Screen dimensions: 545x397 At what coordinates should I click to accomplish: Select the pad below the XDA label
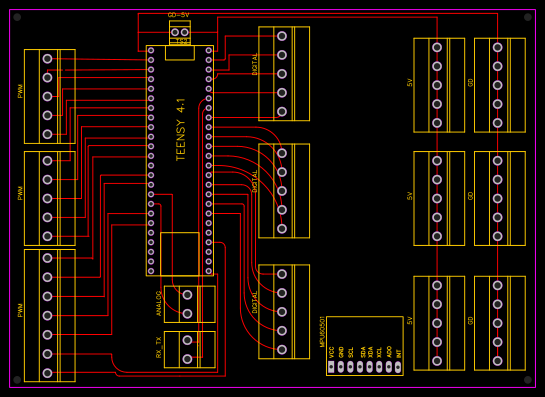369,366
